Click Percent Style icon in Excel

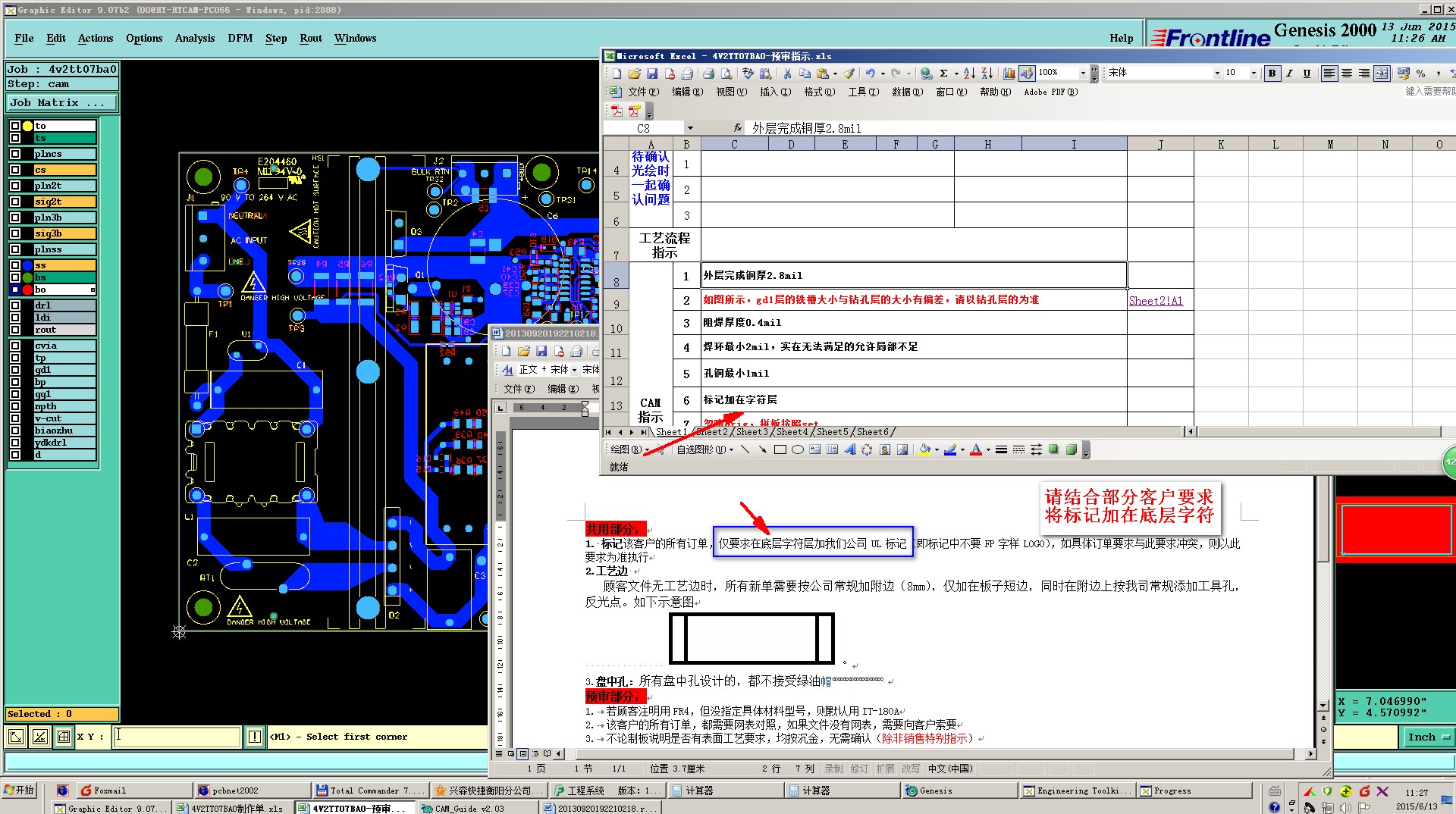(x=1420, y=74)
